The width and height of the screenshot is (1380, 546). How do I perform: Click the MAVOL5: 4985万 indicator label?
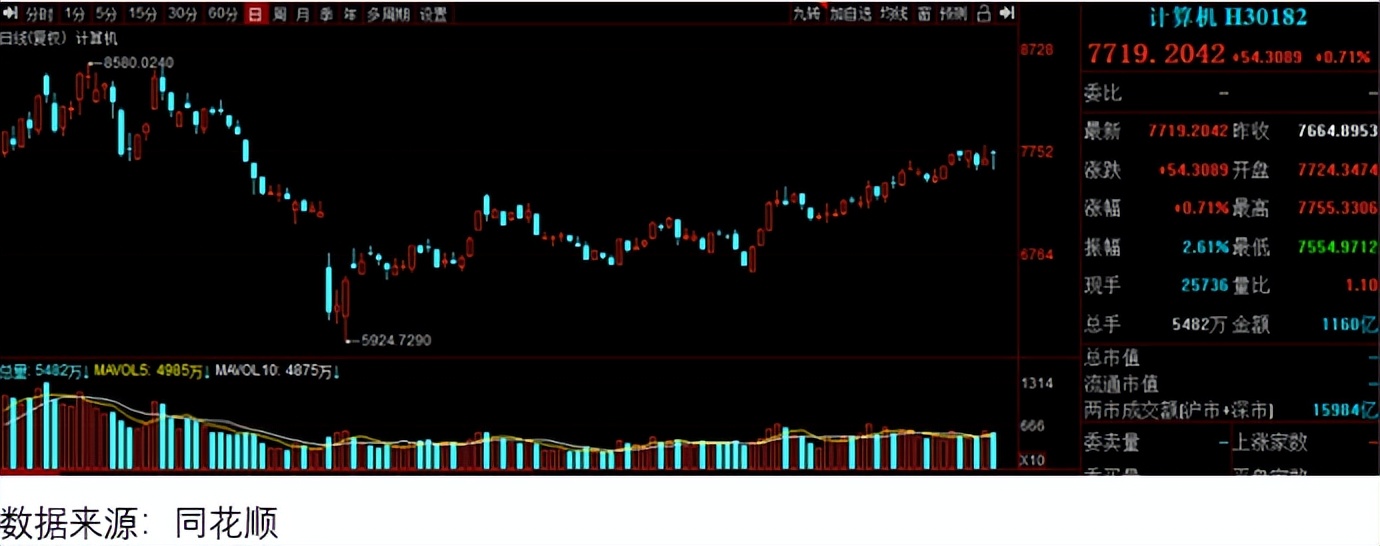pos(150,371)
